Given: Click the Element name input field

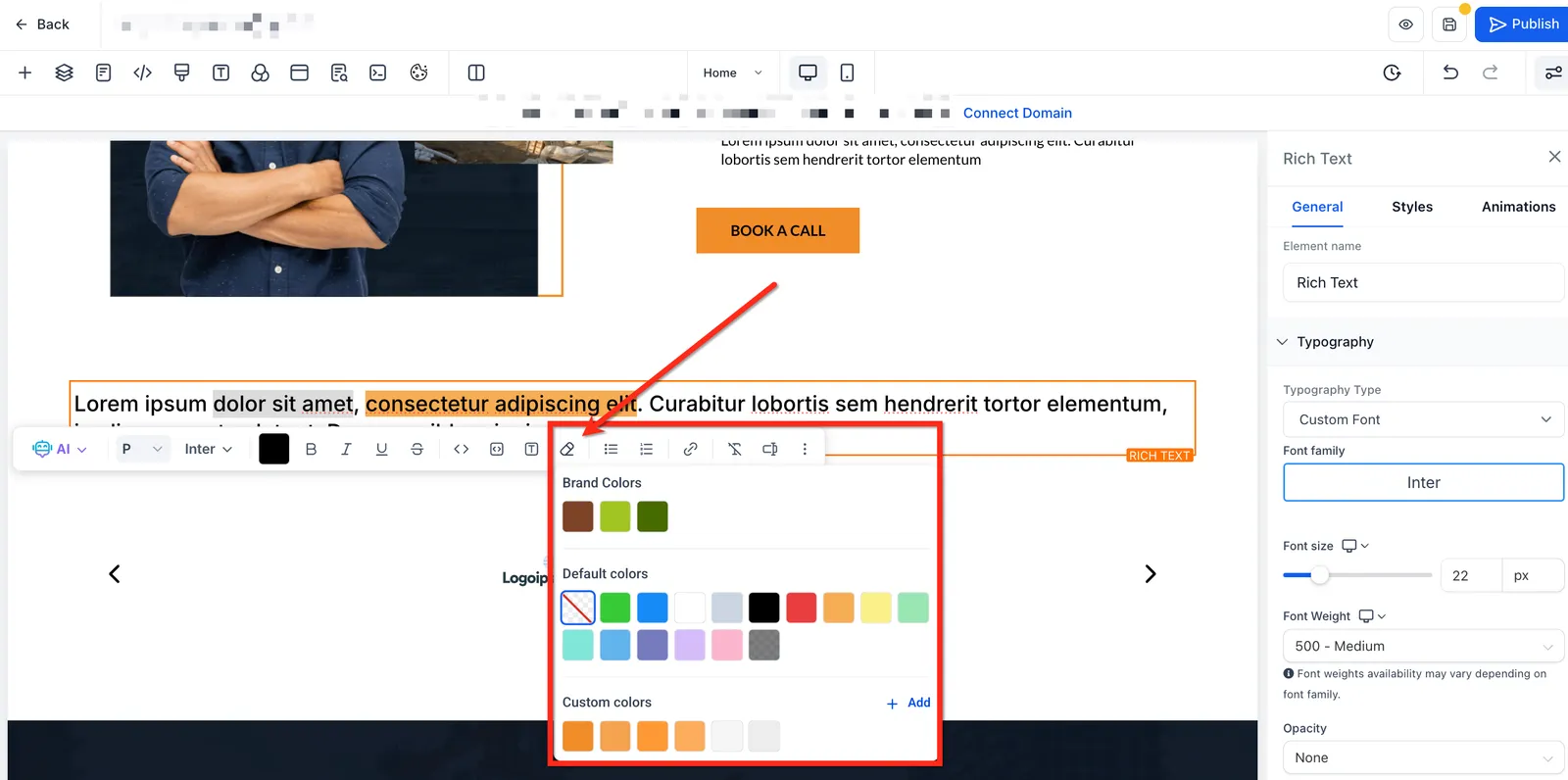Looking at the screenshot, I should [1423, 282].
